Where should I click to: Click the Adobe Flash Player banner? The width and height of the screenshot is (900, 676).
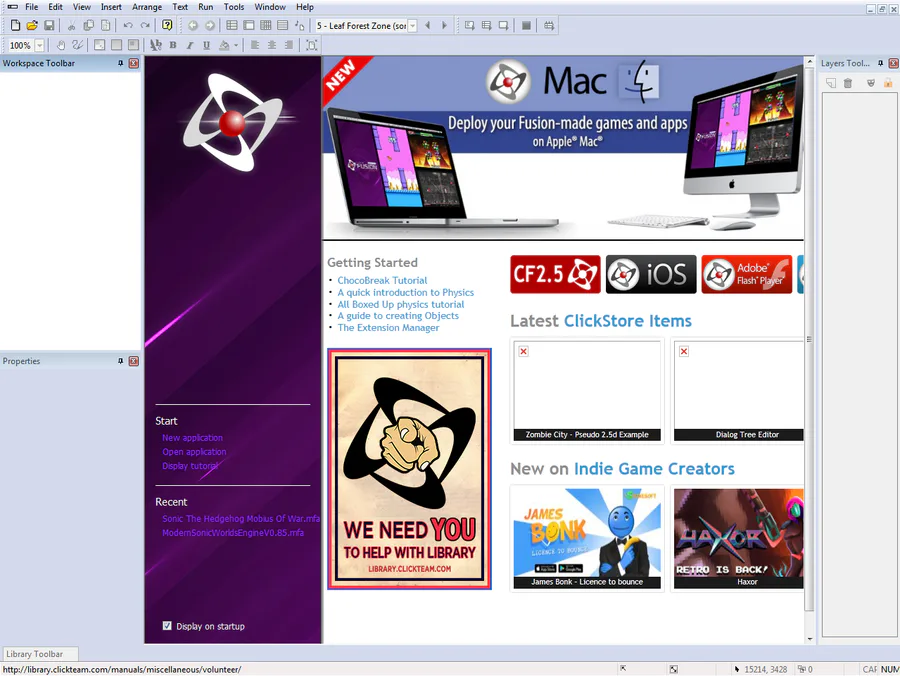(747, 274)
